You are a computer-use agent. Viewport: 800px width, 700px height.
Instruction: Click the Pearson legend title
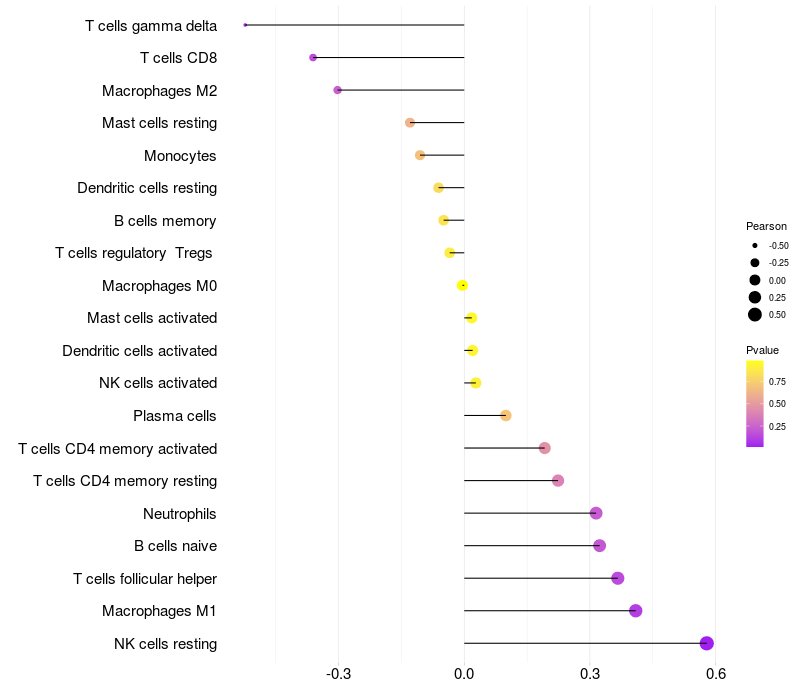click(x=766, y=227)
